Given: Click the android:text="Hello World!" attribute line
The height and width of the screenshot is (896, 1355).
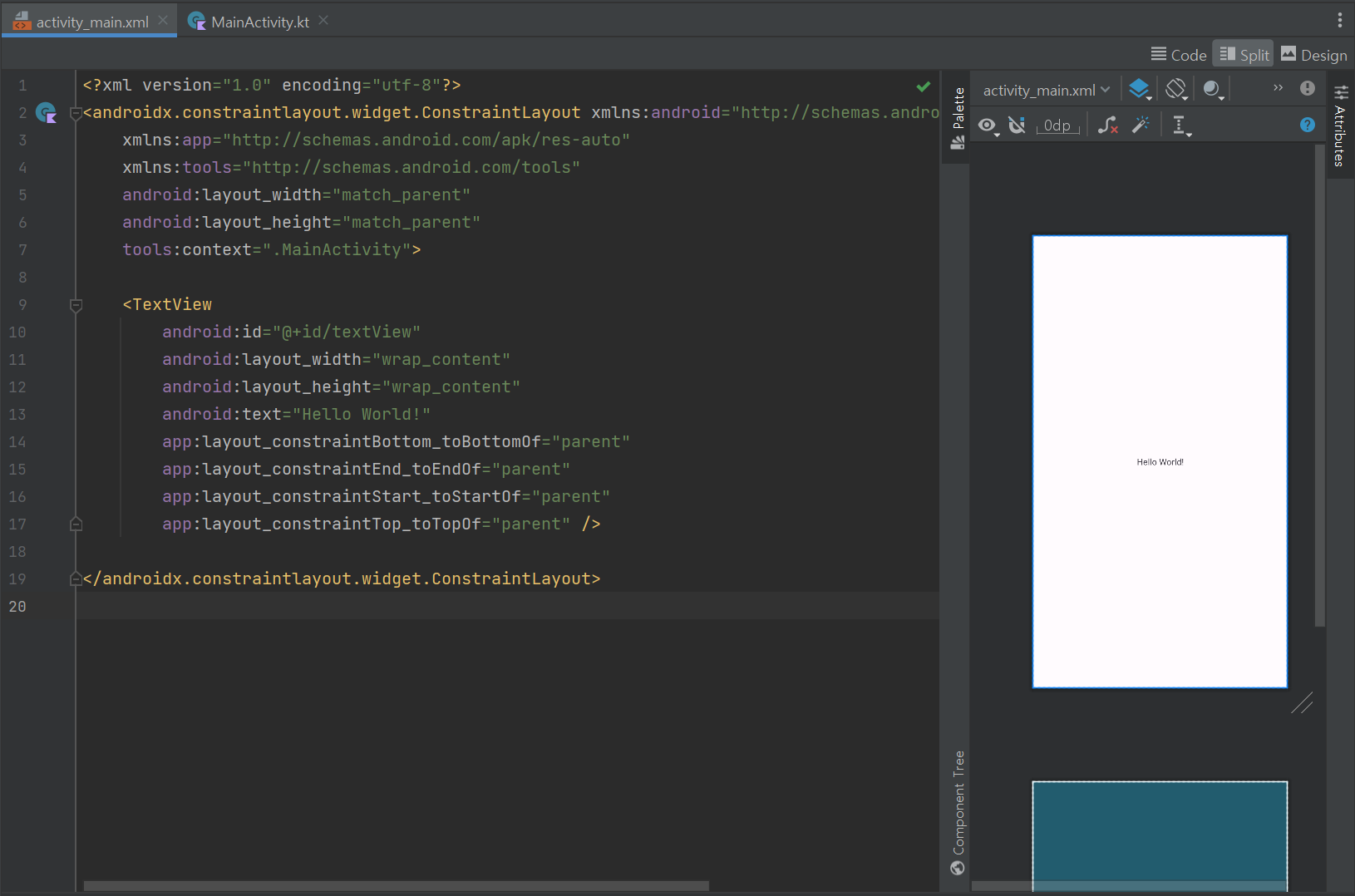Looking at the screenshot, I should click(296, 414).
